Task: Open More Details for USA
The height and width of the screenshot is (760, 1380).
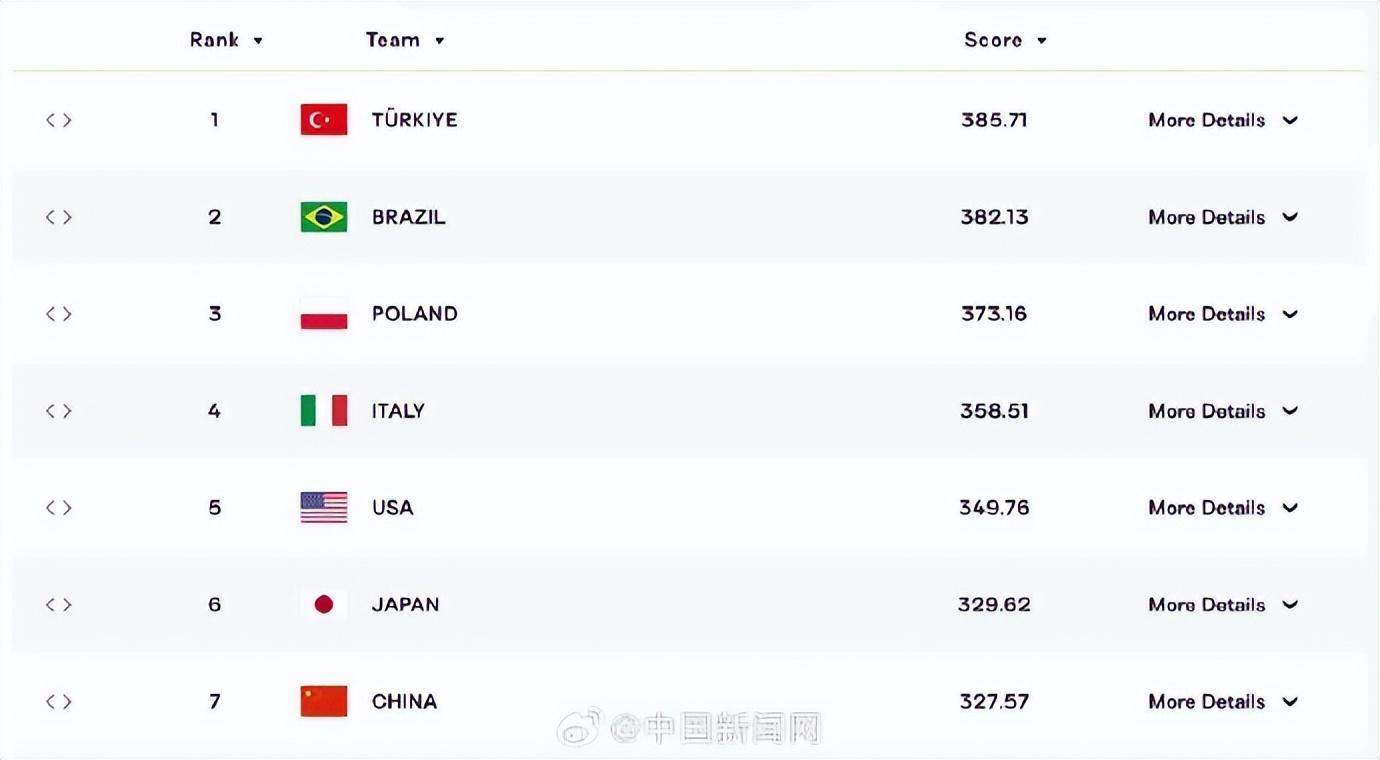Action: coord(1223,508)
